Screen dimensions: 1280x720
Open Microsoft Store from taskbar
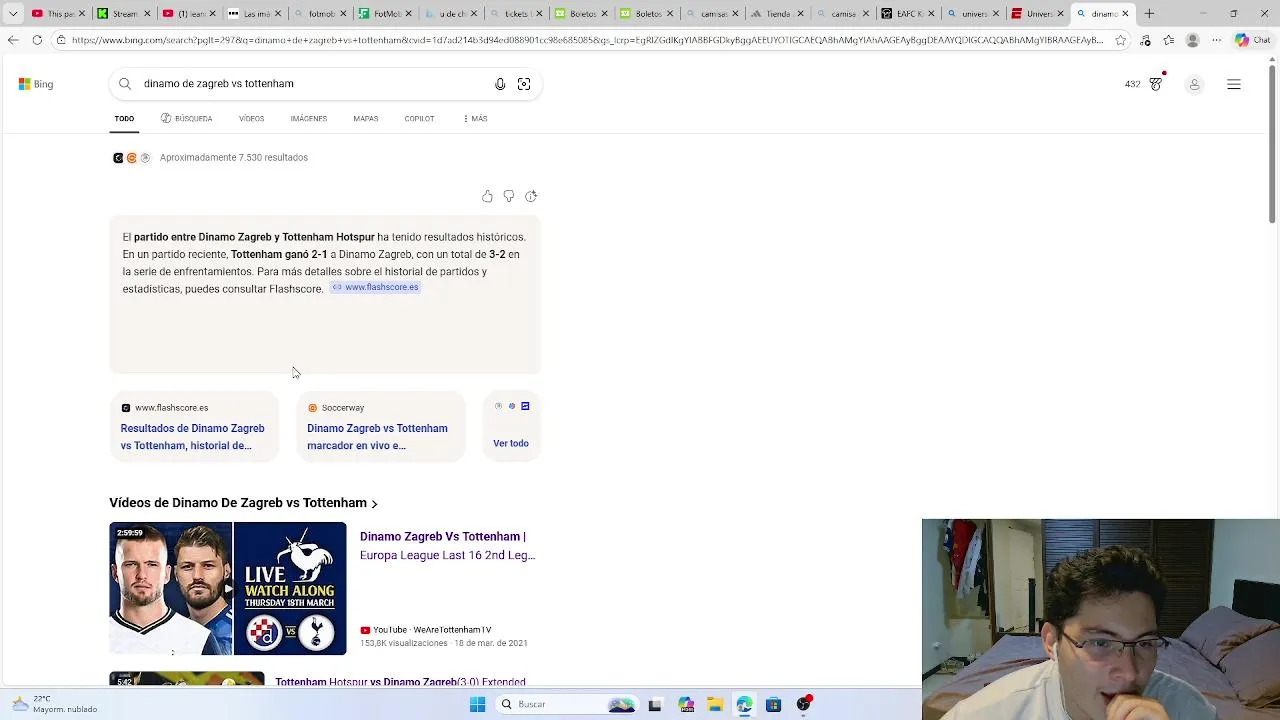(x=773, y=705)
